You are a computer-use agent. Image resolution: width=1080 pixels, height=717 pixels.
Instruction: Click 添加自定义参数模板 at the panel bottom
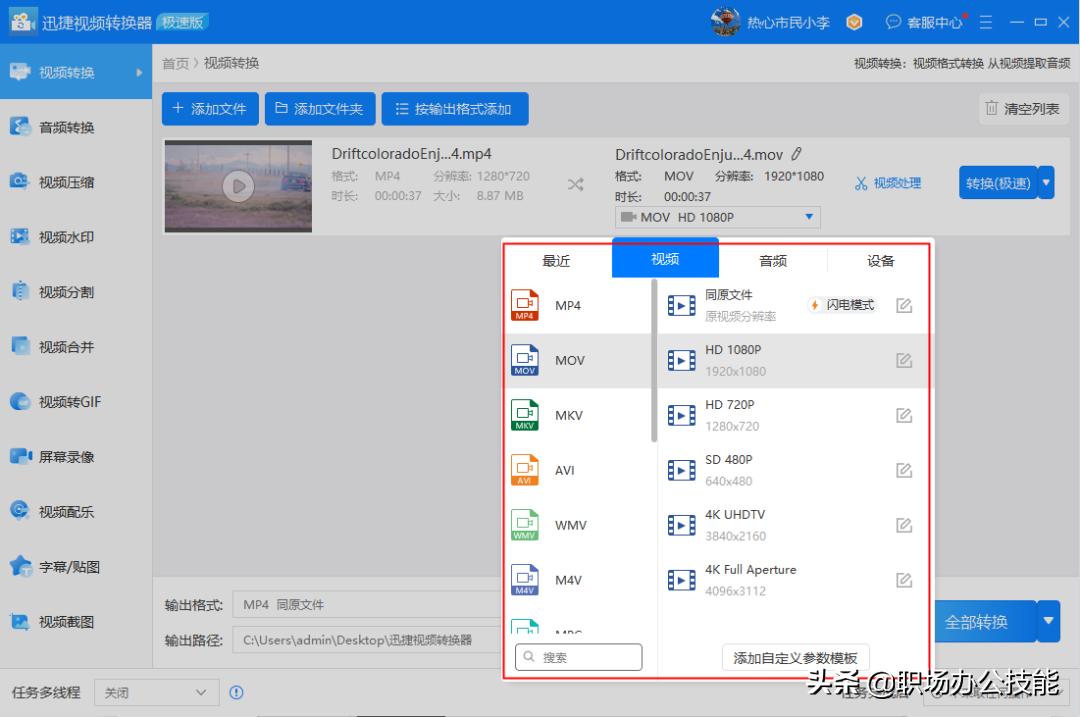pyautogui.click(x=793, y=657)
